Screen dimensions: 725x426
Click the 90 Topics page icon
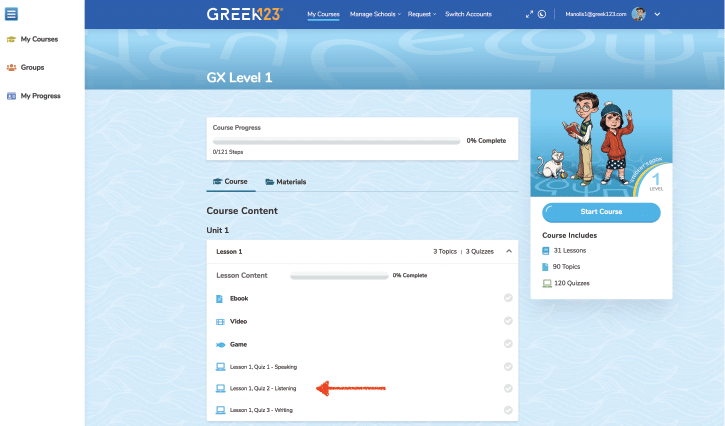tap(545, 267)
